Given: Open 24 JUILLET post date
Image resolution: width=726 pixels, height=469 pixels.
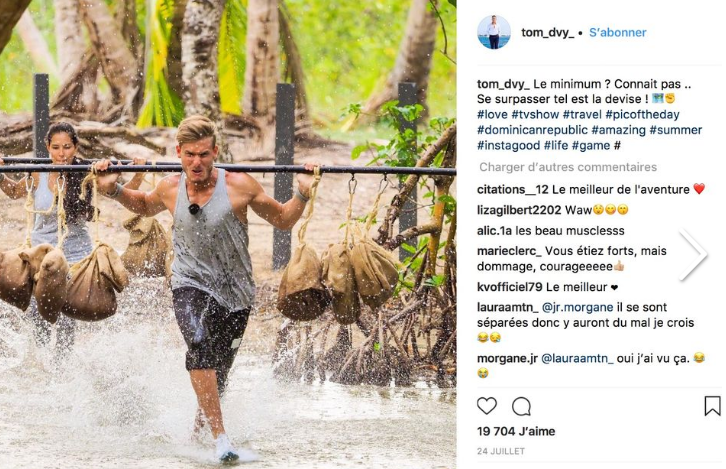Looking at the screenshot, I should (501, 451).
